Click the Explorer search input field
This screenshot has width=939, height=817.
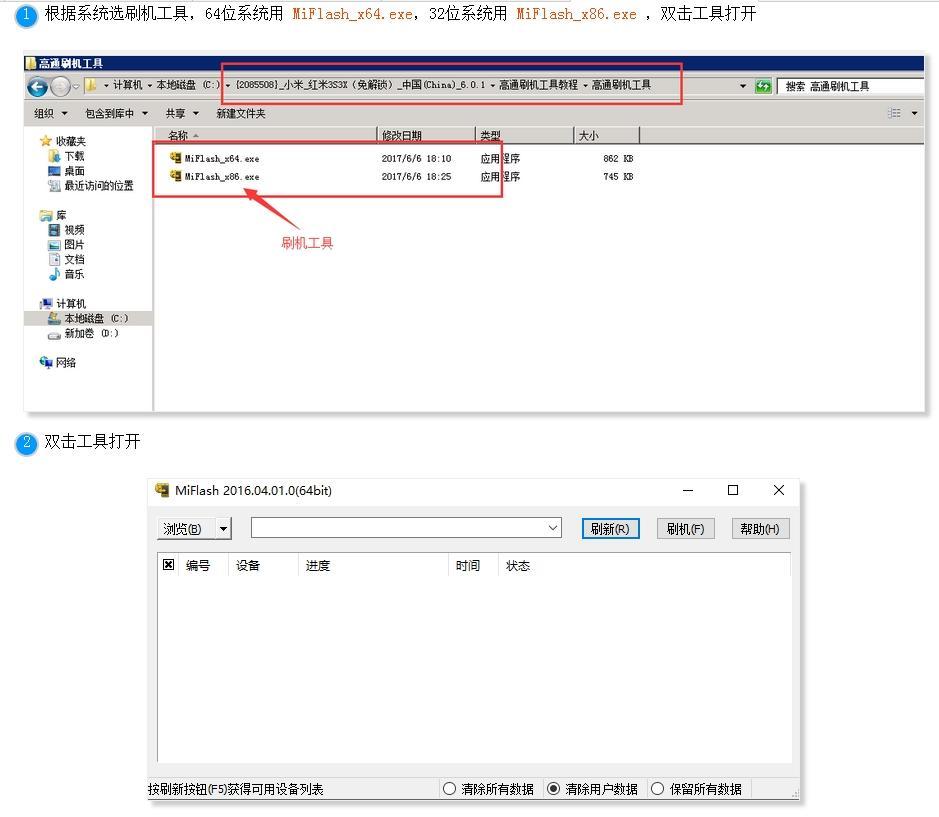pyautogui.click(x=850, y=86)
